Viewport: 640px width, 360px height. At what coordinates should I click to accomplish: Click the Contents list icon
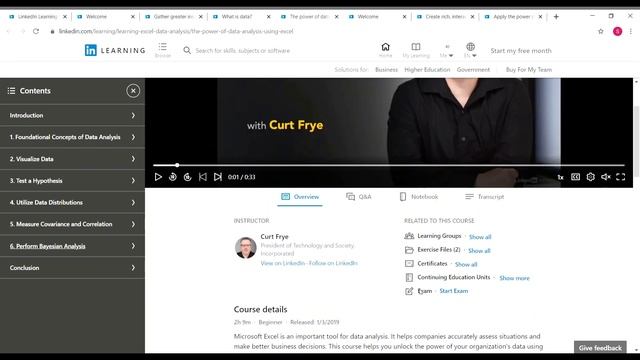coord(11,91)
